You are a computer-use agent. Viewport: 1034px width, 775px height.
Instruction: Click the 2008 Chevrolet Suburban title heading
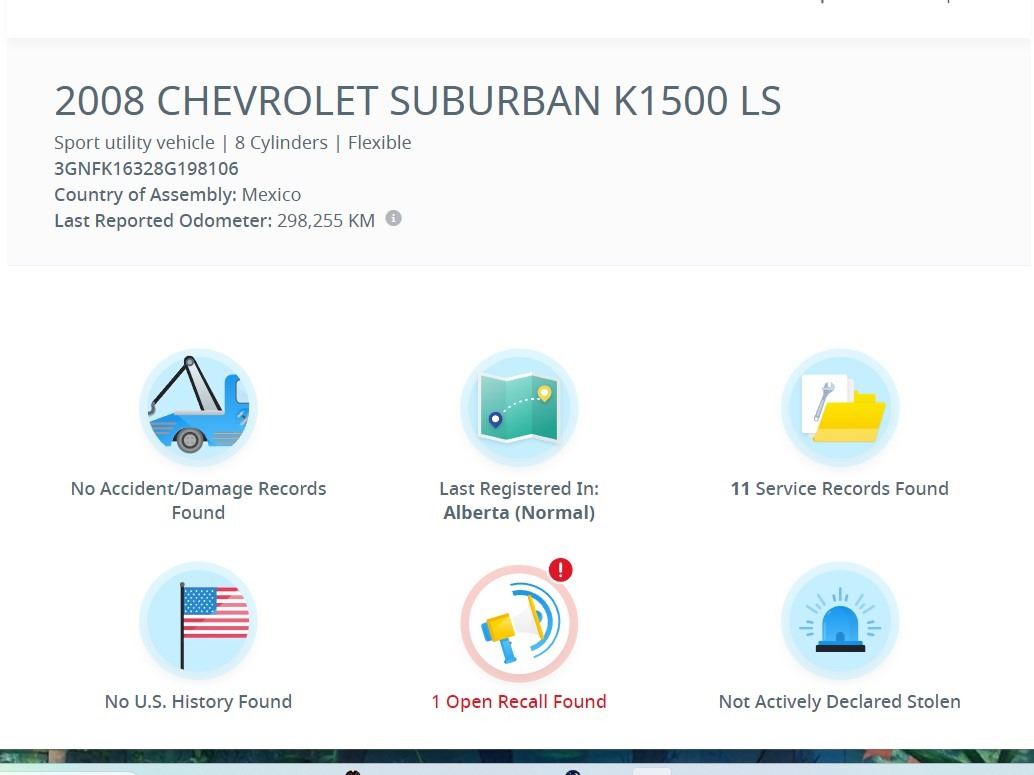click(x=417, y=101)
